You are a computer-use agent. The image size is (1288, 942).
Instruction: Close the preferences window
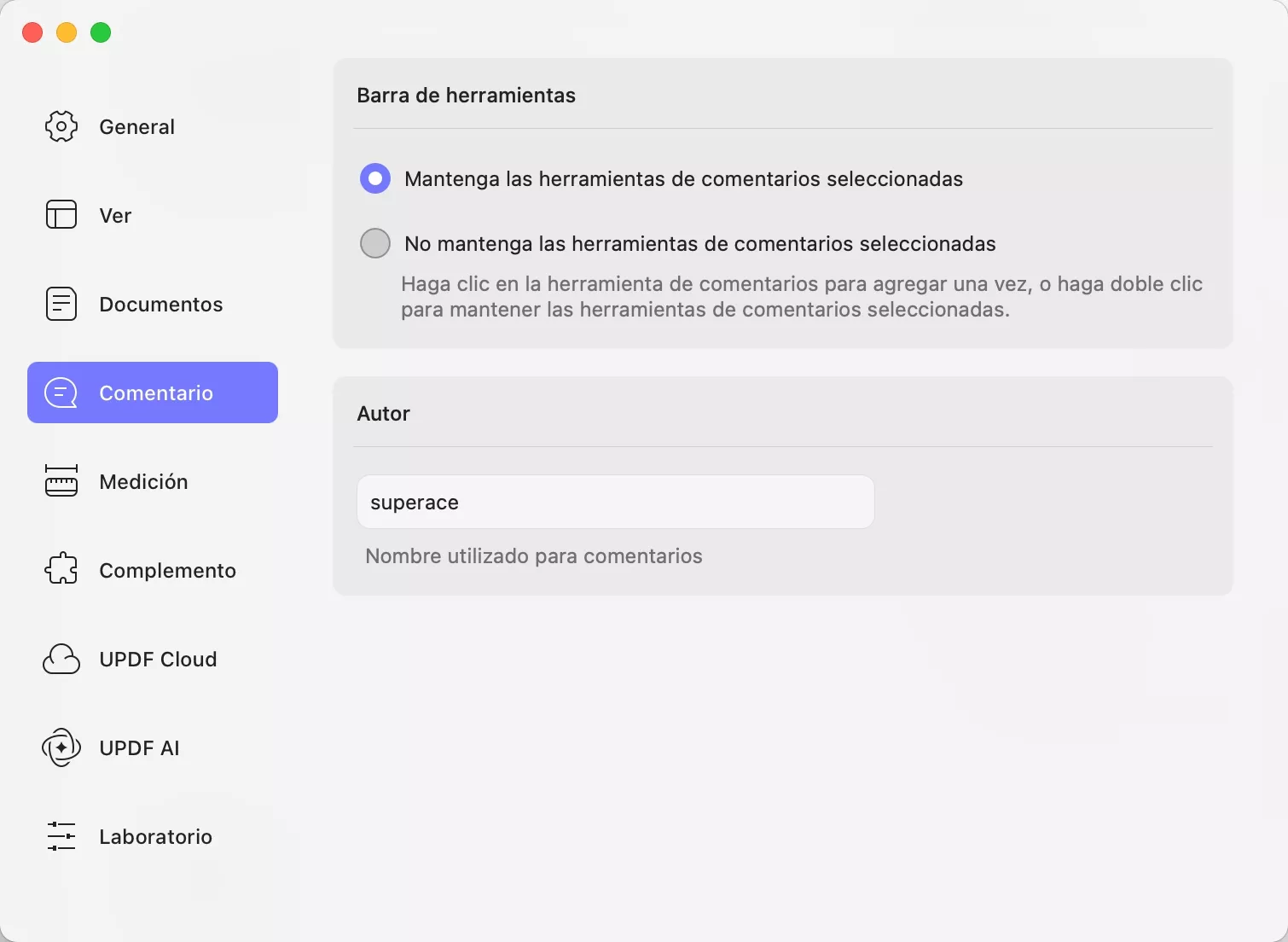coord(32,32)
